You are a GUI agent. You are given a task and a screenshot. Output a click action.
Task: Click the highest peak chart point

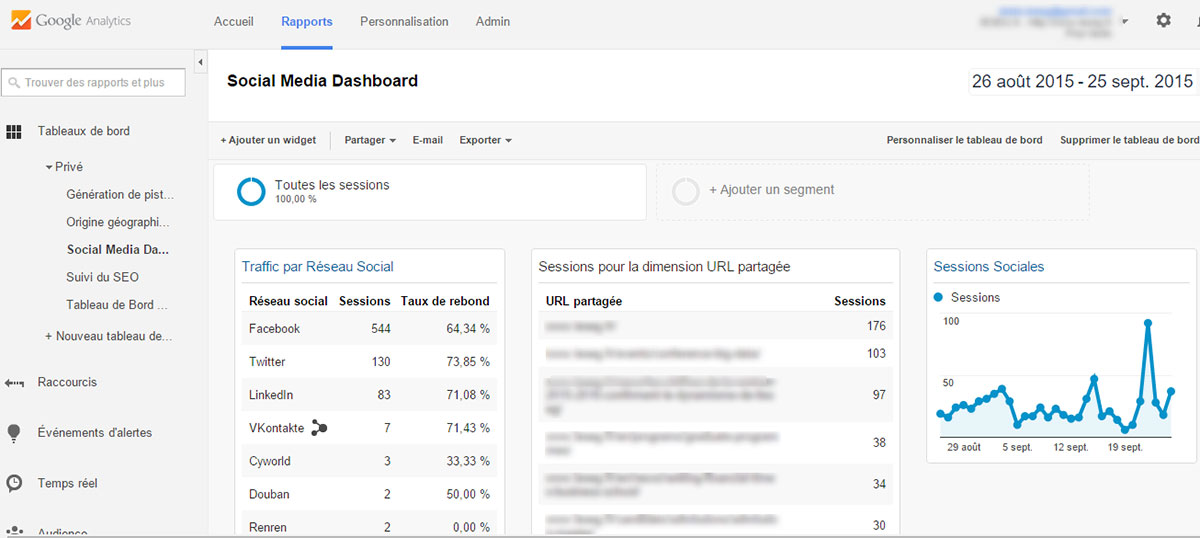coord(1148,323)
